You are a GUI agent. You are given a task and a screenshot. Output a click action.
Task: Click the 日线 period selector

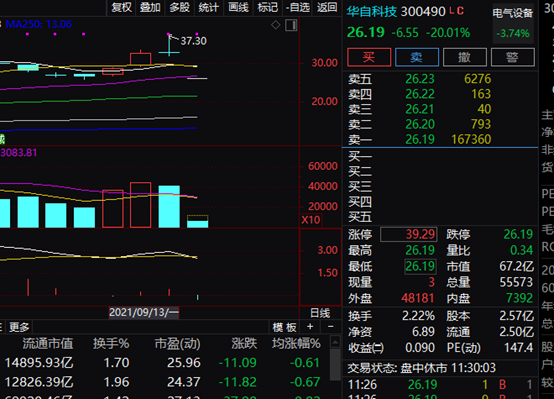click(x=320, y=313)
